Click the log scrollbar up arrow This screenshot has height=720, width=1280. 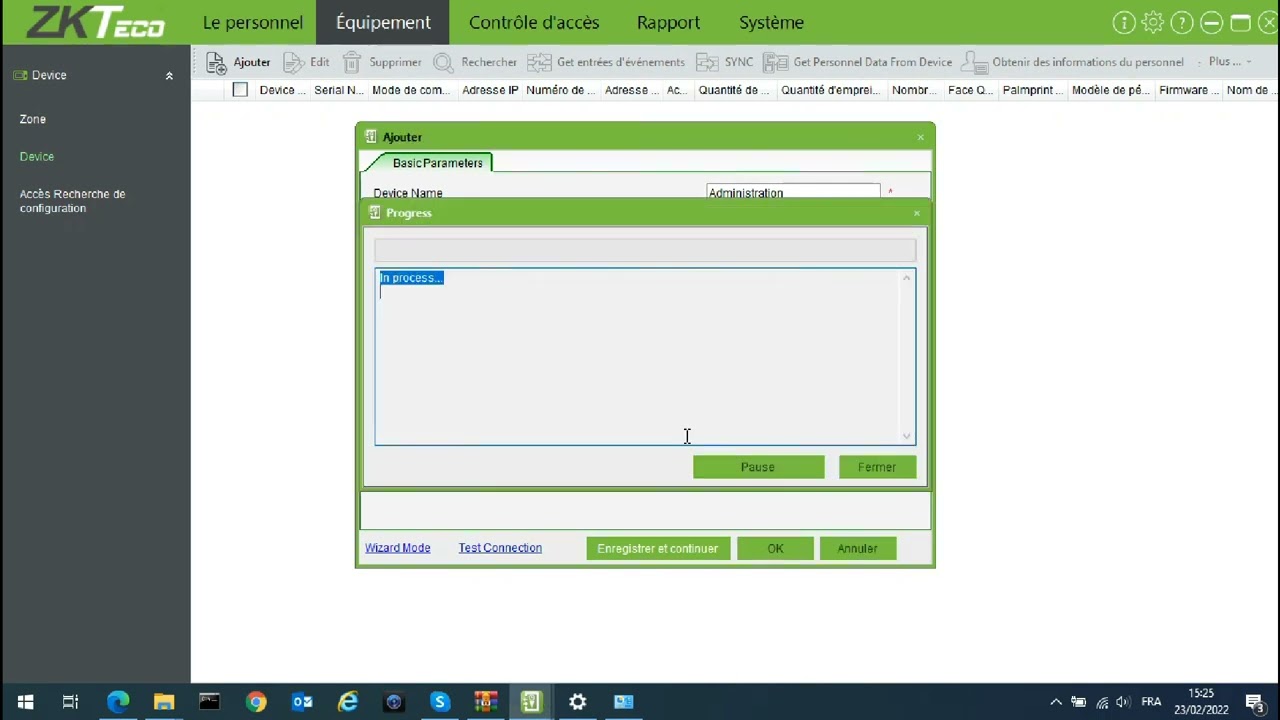[x=907, y=278]
